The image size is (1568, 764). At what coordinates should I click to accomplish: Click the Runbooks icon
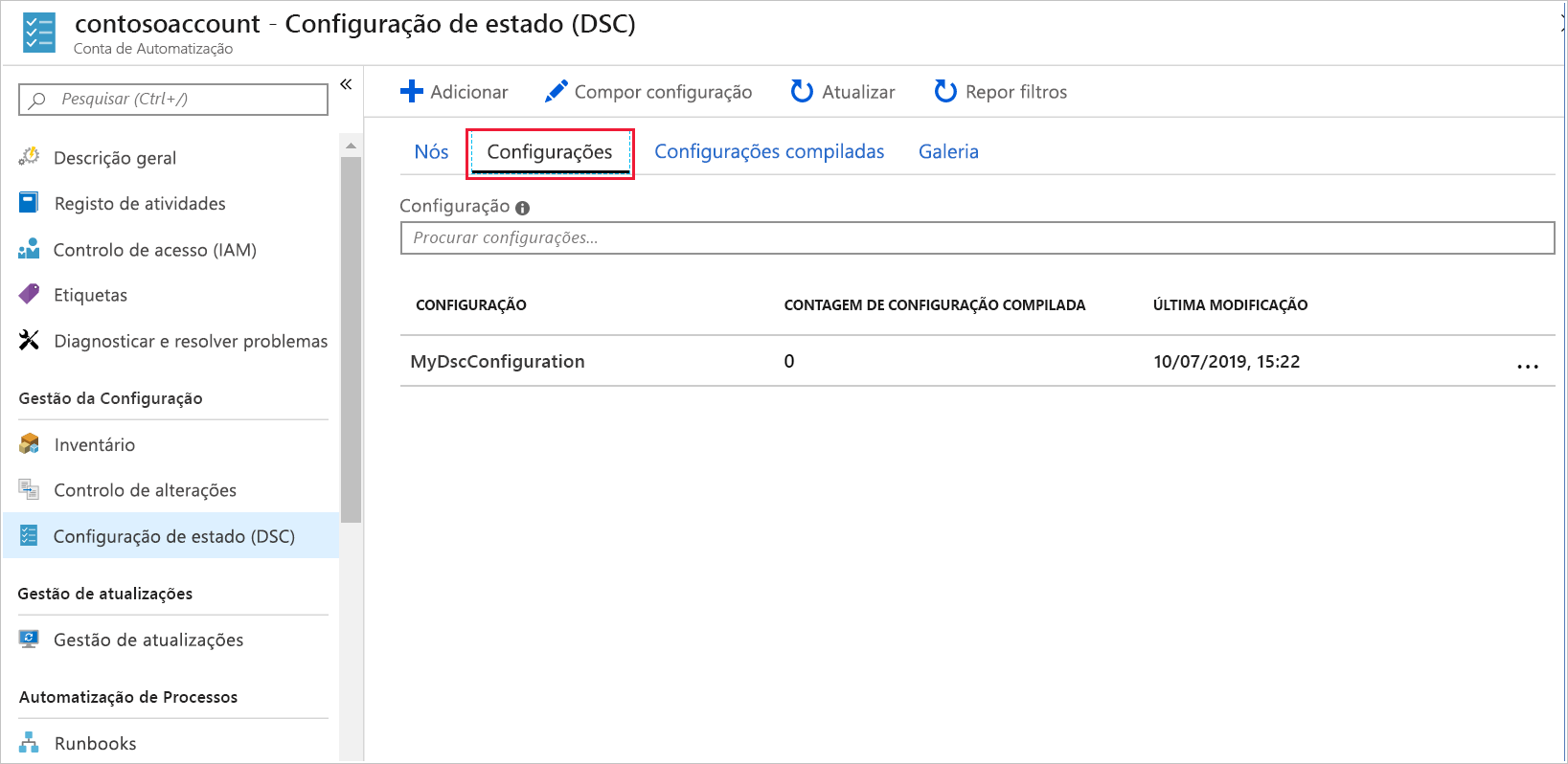(x=29, y=742)
